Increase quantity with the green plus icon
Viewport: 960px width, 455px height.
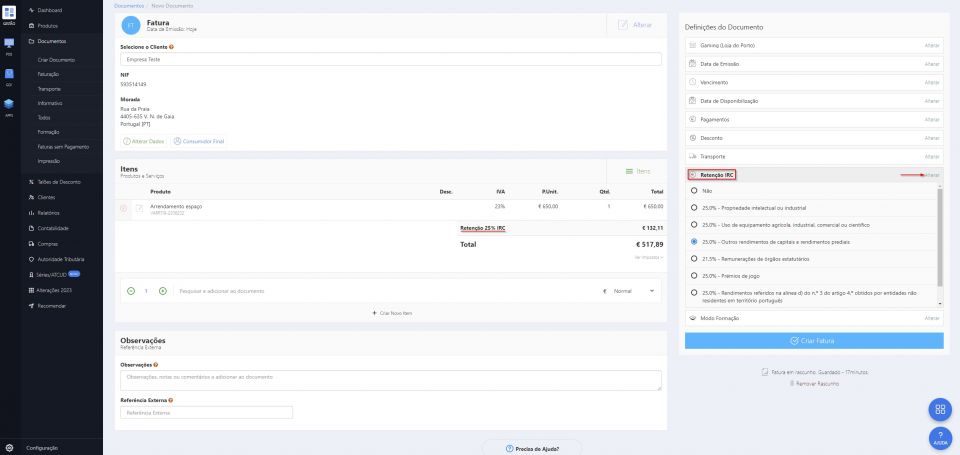(163, 291)
